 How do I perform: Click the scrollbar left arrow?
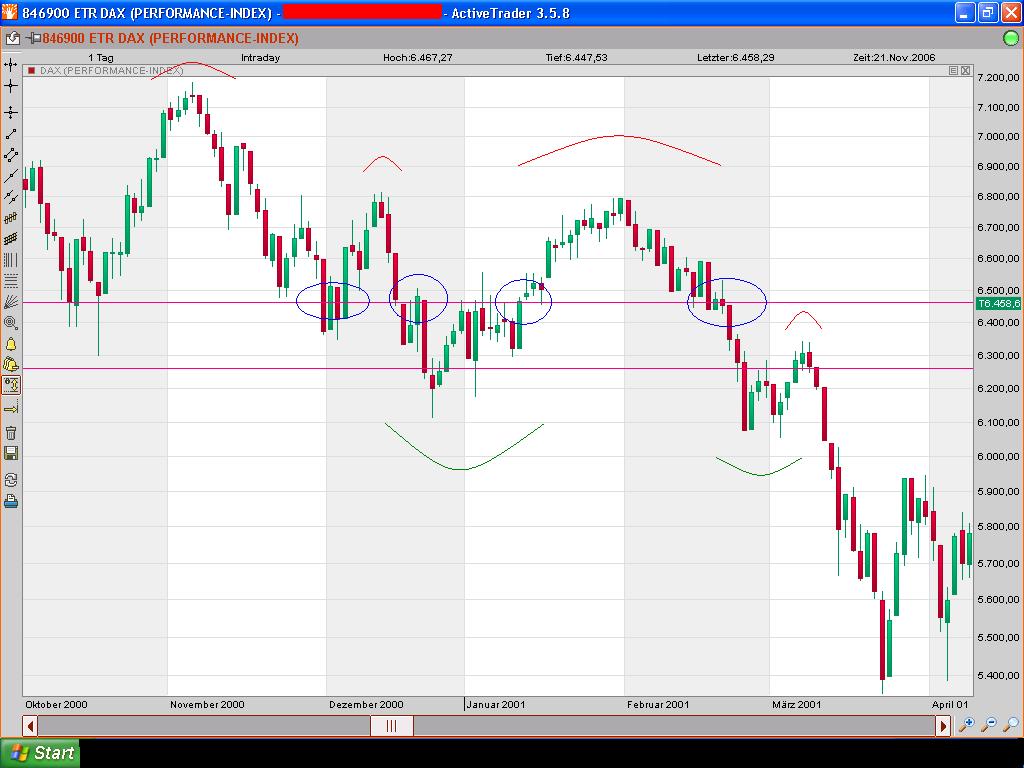pyautogui.click(x=30, y=726)
